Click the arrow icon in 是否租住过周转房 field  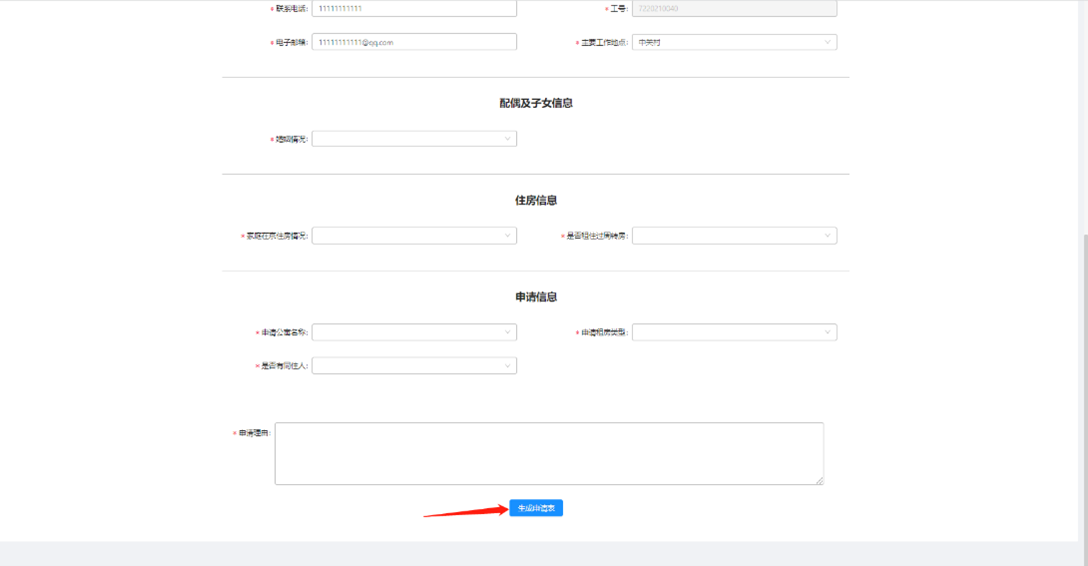tap(827, 236)
